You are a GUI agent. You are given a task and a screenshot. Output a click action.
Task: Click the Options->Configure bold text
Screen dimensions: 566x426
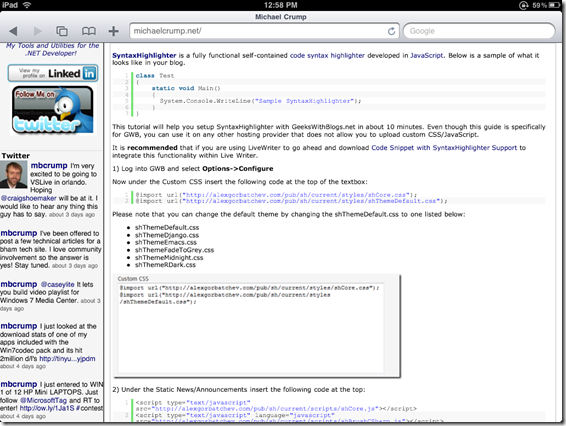[x=238, y=169]
